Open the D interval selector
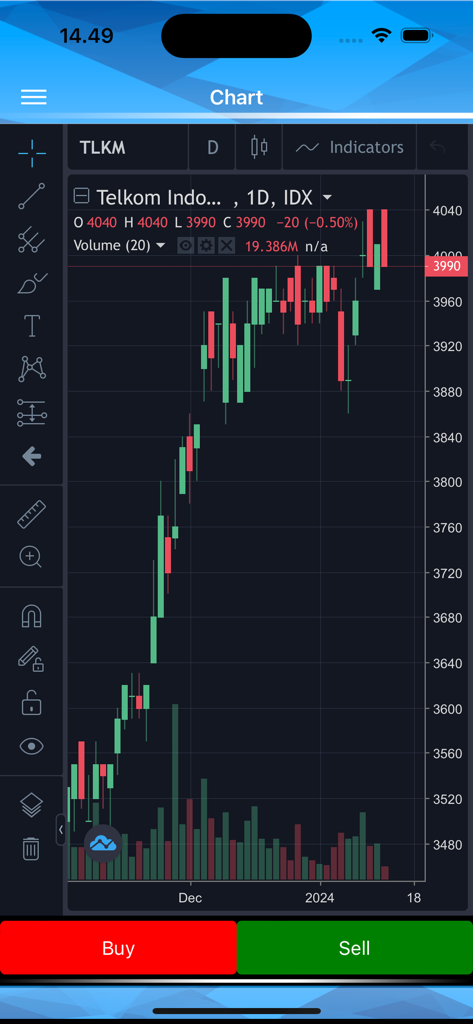473x1024 pixels. [x=212, y=148]
